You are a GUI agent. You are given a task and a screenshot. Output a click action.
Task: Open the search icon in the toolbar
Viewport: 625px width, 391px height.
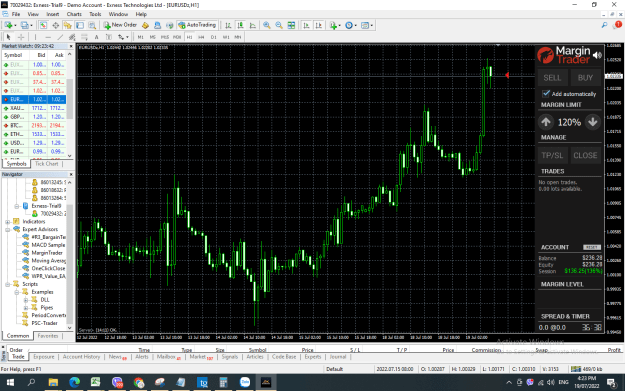pos(604,25)
